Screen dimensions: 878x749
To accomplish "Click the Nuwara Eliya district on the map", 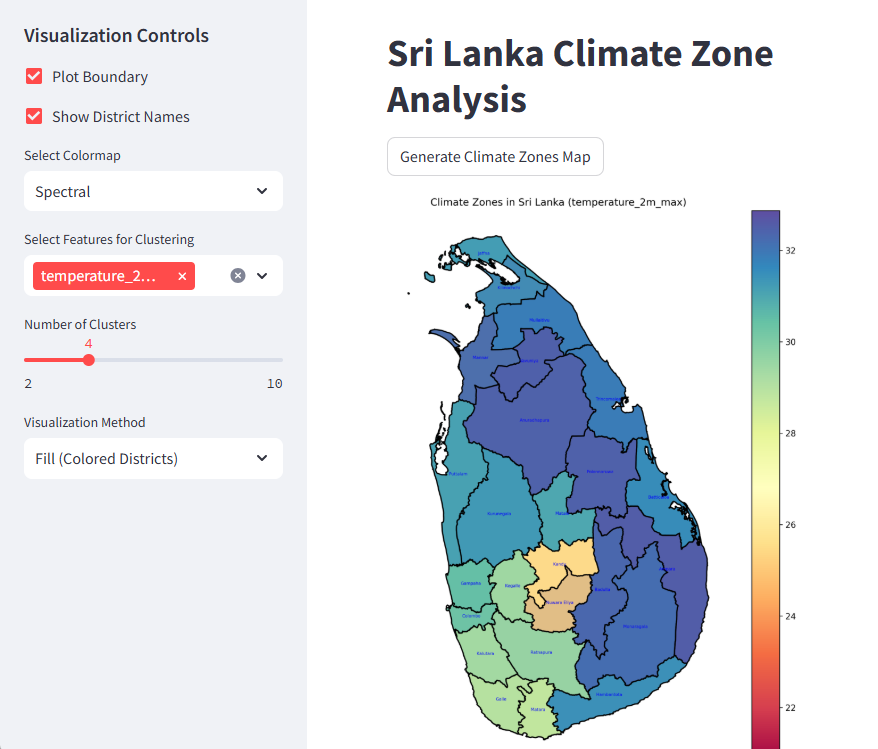I will click(560, 602).
